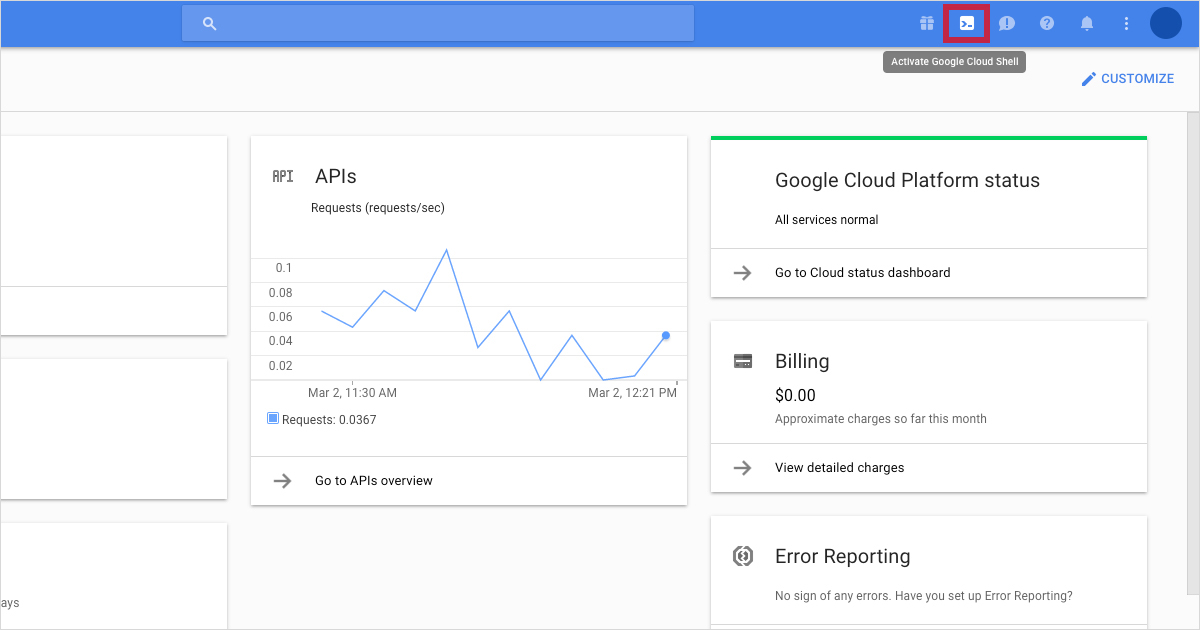Viewport: 1200px width, 630px height.
Task: Open the notifications bell
Action: coord(1087,23)
